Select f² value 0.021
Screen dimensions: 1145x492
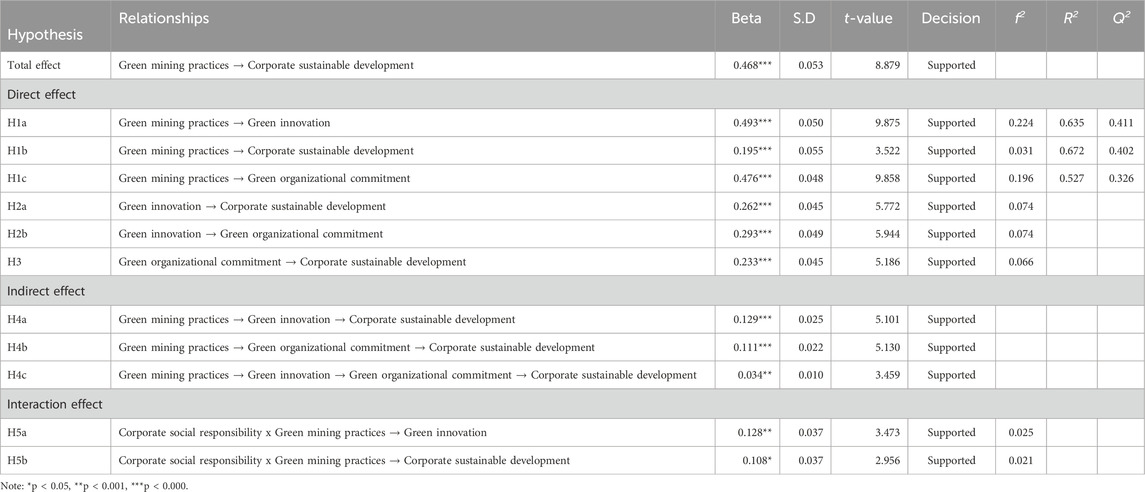tap(1021, 461)
